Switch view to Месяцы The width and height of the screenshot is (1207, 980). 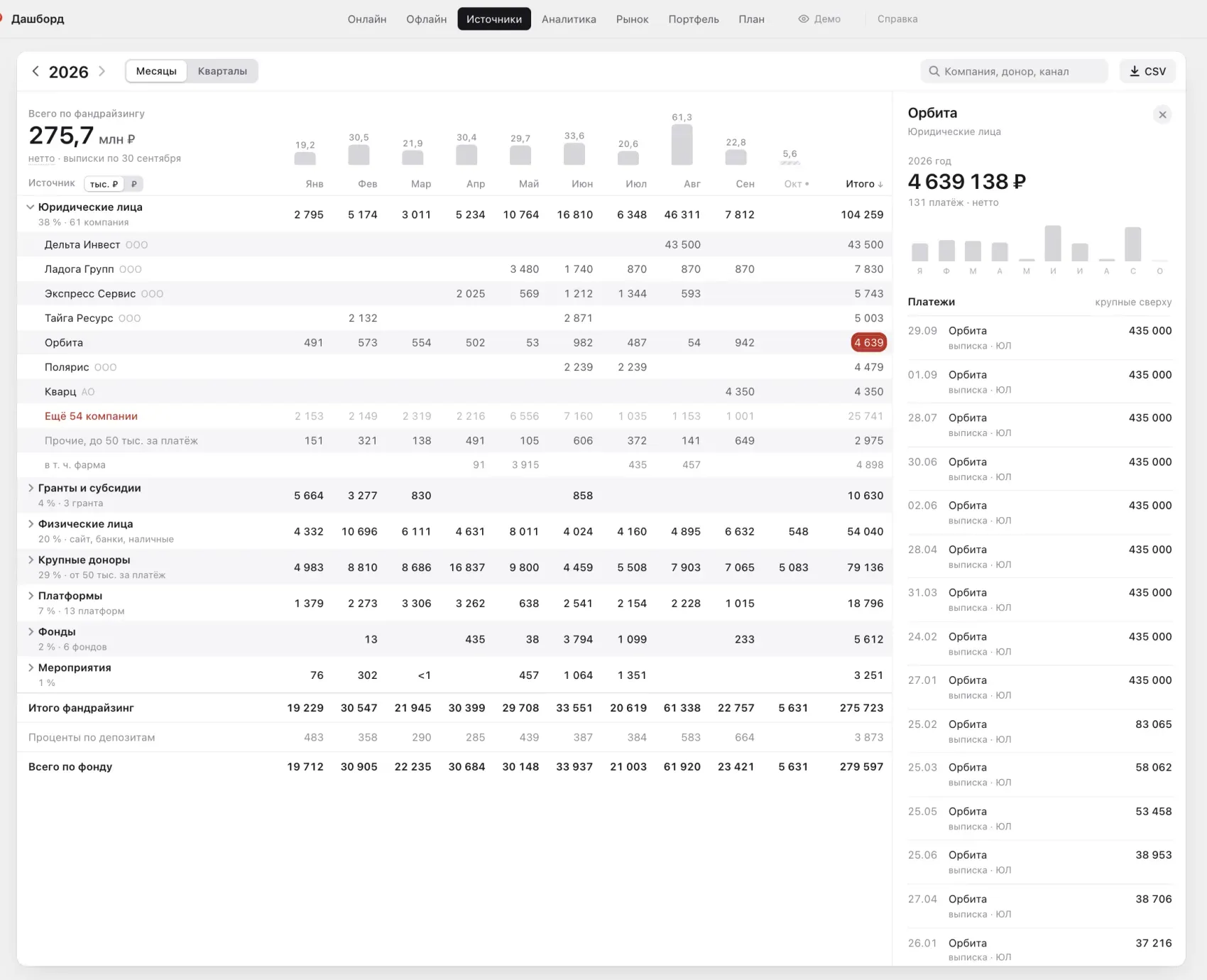[x=156, y=71]
